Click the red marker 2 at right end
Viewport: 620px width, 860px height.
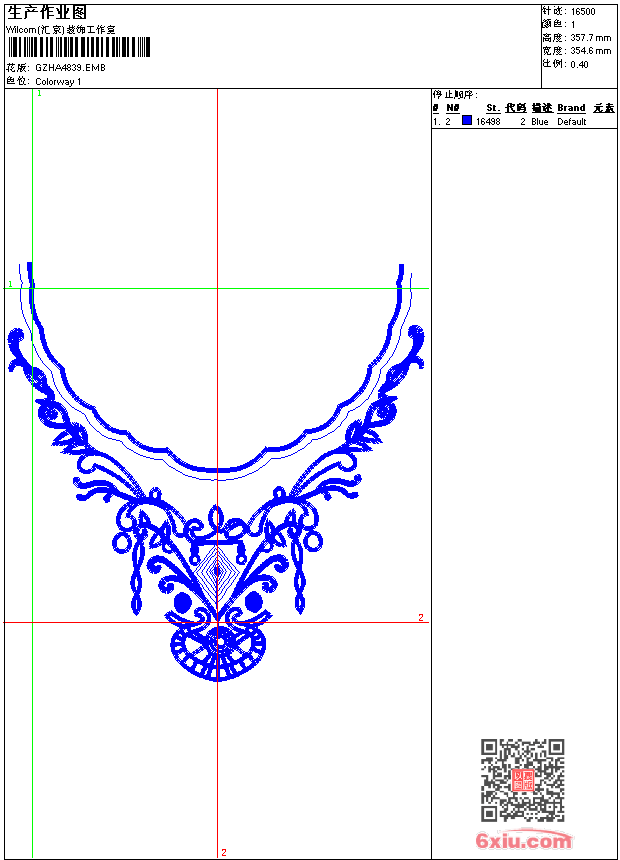421,617
